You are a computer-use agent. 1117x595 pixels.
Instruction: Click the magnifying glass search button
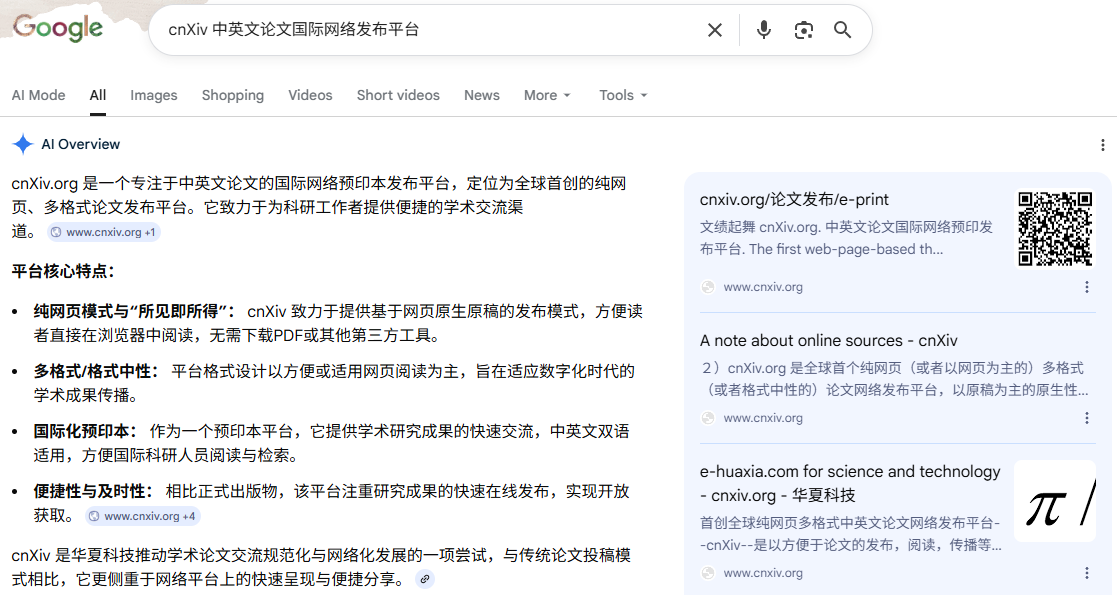(x=843, y=30)
